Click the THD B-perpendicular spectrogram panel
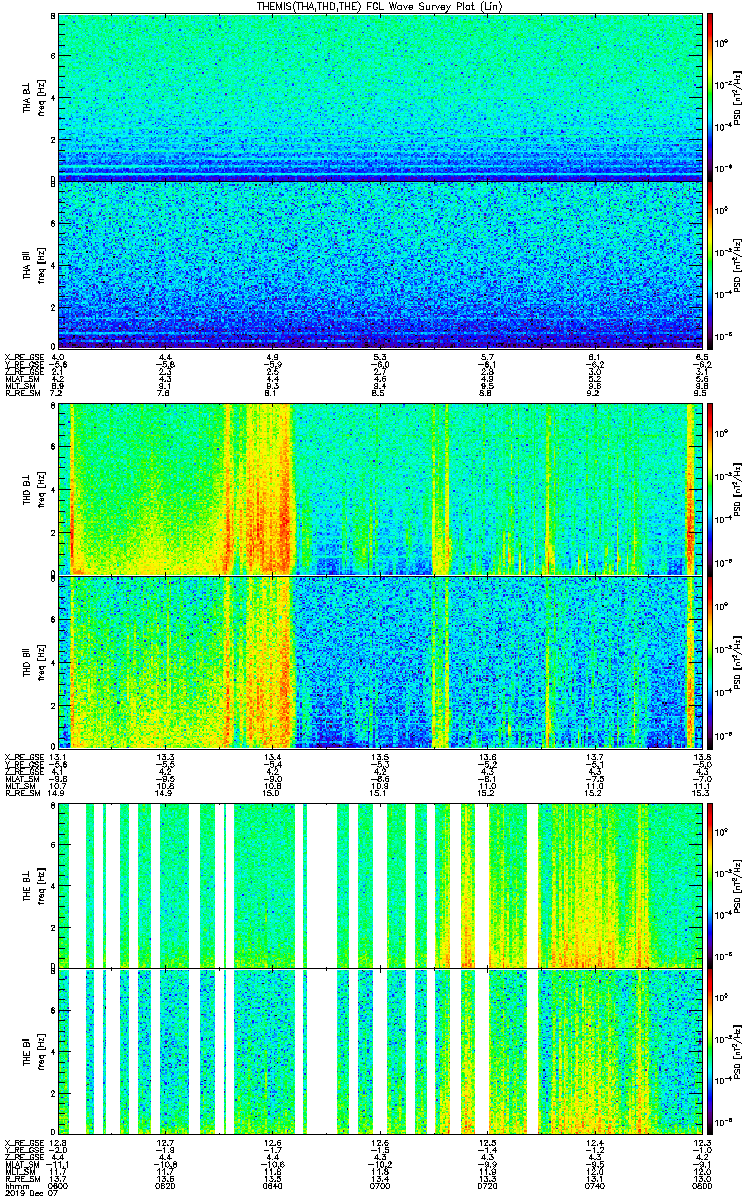The height and width of the screenshot is (1200, 750). [380, 489]
